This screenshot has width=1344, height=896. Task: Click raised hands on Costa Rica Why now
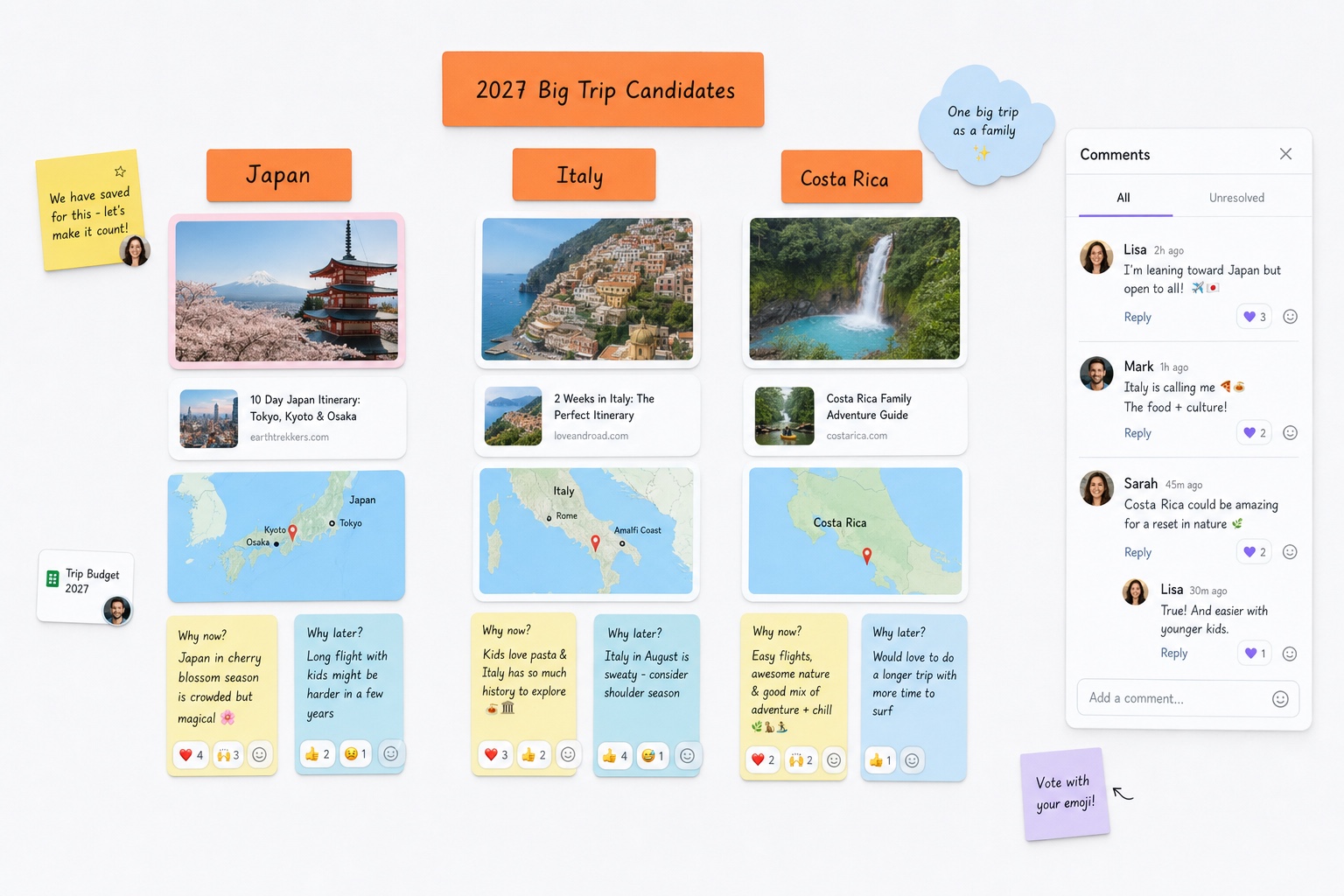[801, 759]
